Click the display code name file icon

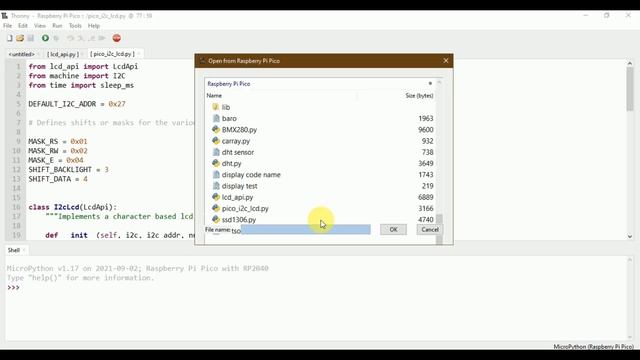coord(216,174)
